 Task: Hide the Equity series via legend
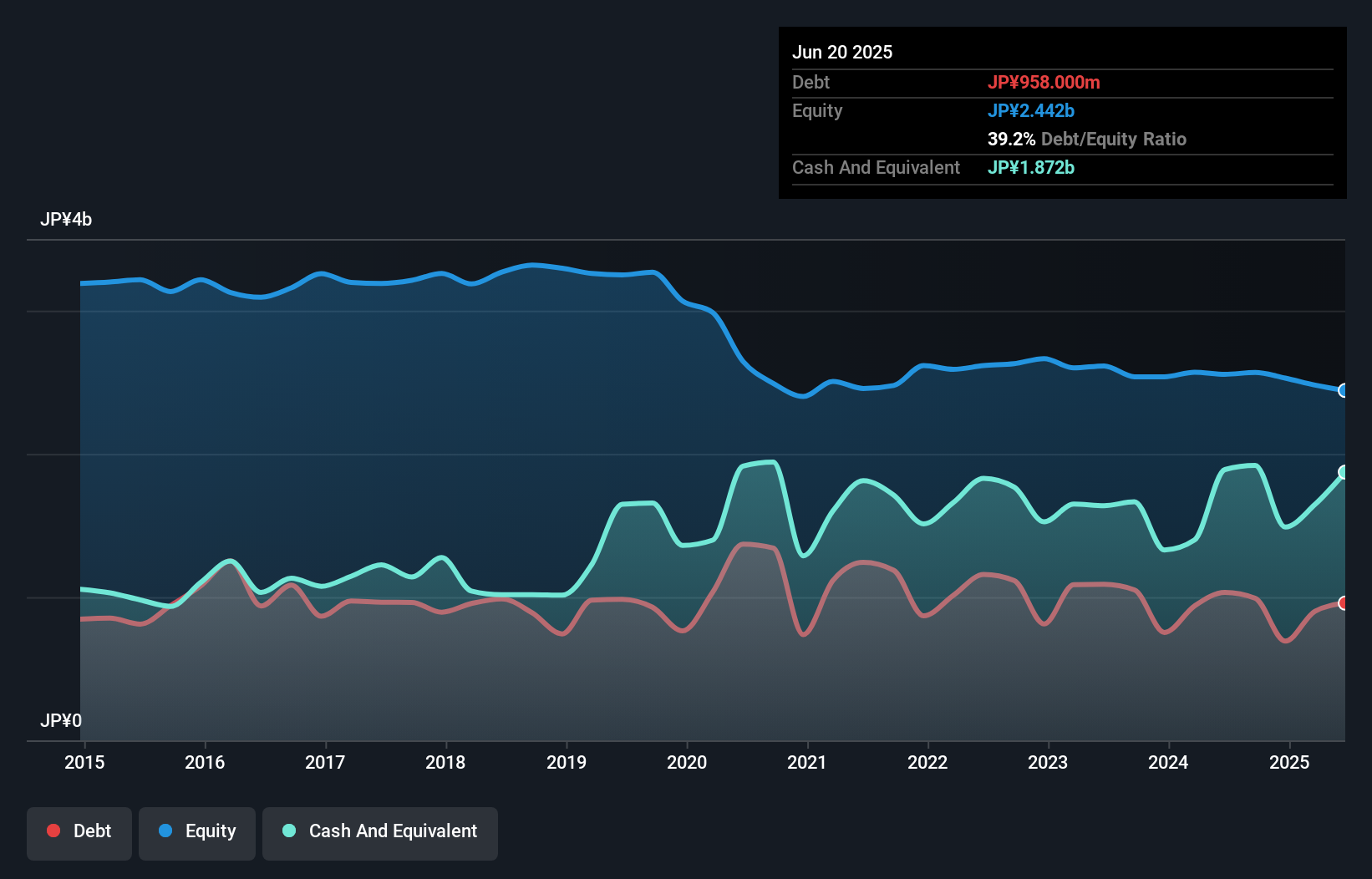(197, 831)
